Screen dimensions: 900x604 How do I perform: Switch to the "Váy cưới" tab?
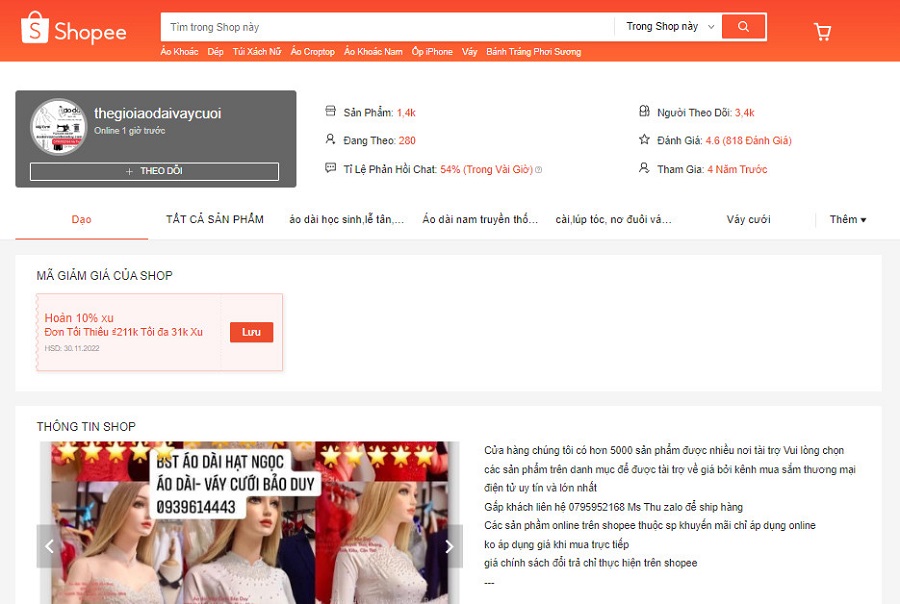click(x=748, y=219)
